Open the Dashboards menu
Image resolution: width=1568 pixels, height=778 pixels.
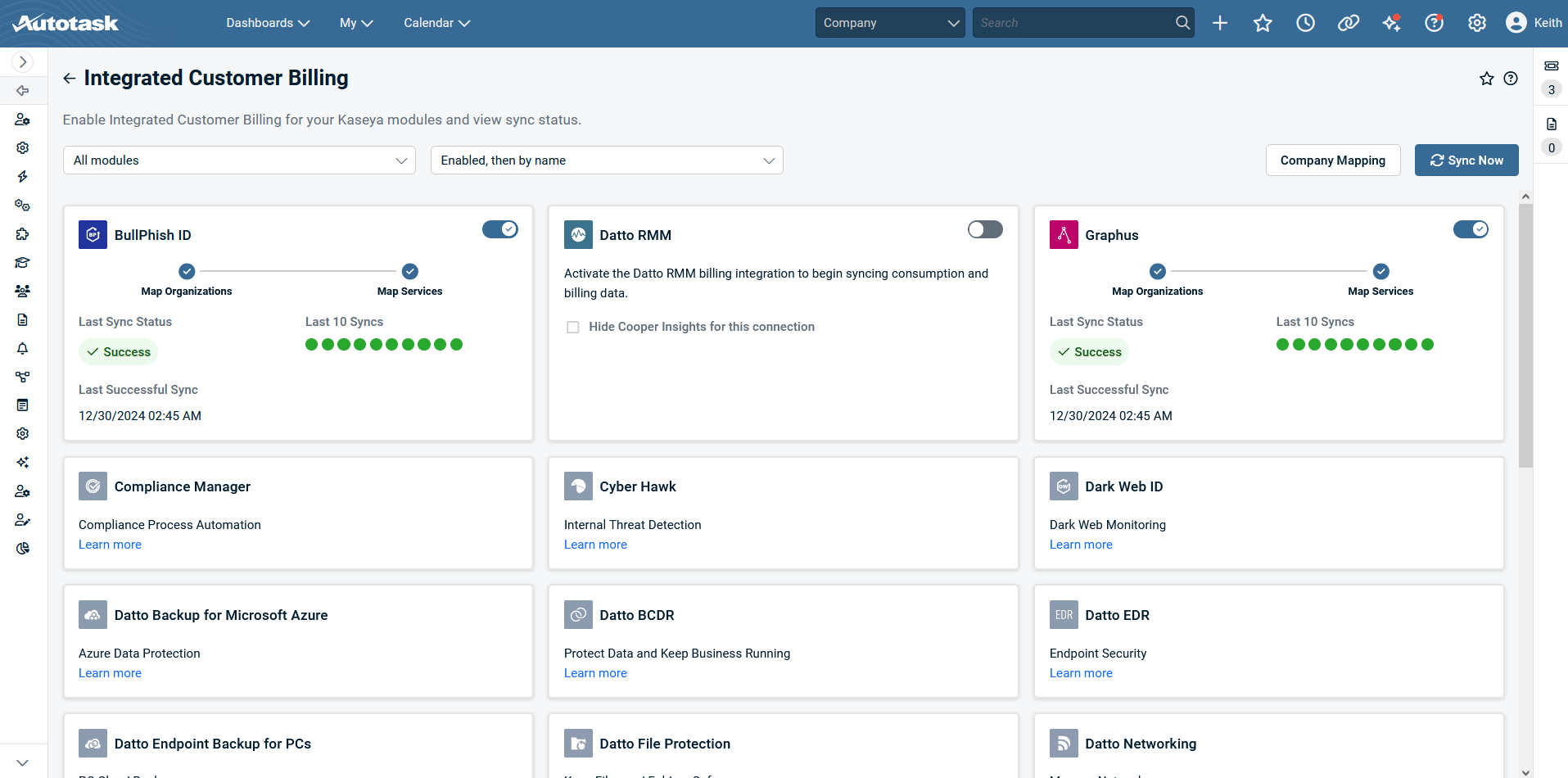[268, 23]
